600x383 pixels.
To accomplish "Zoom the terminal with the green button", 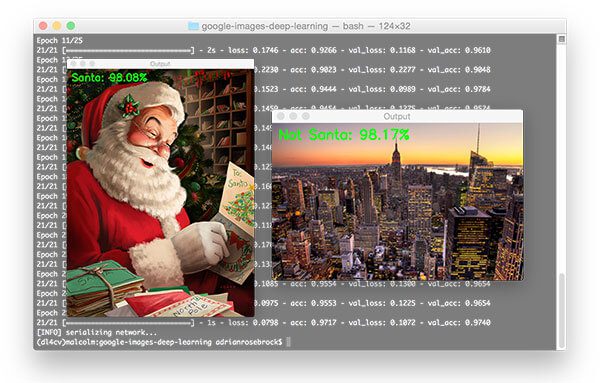I will point(70,26).
